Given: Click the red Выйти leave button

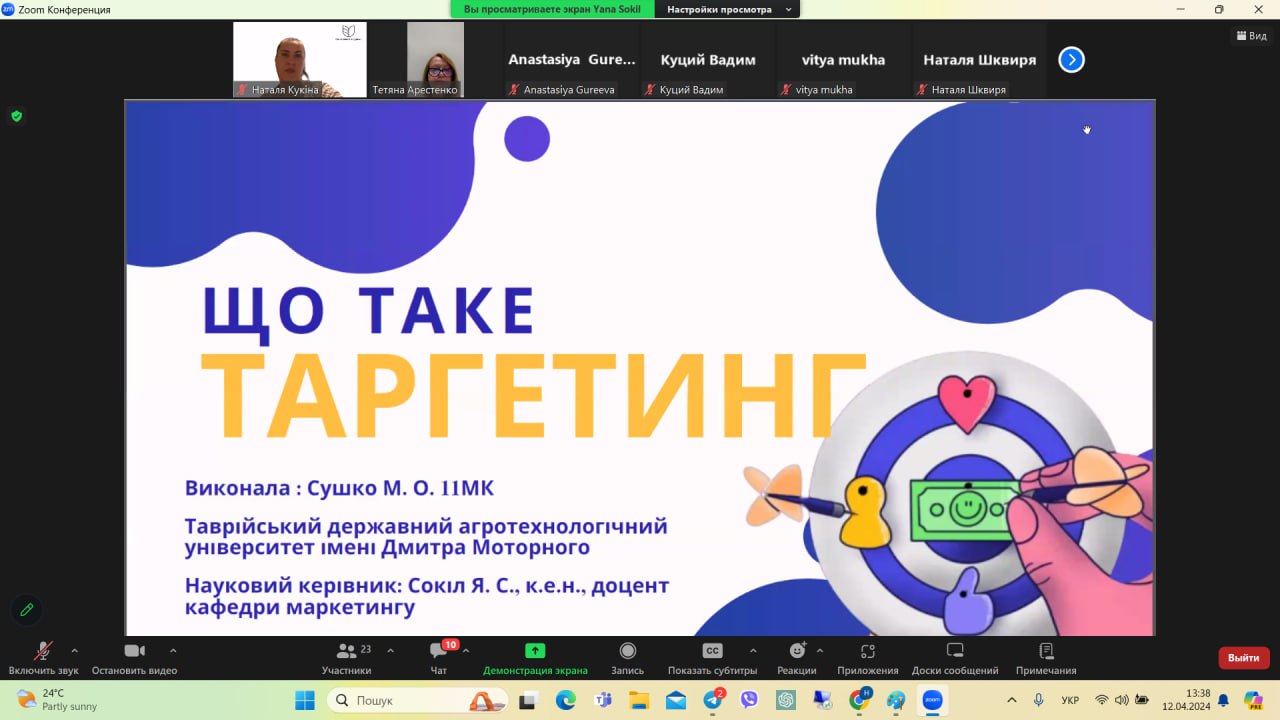Looking at the screenshot, I should pyautogui.click(x=1243, y=658).
